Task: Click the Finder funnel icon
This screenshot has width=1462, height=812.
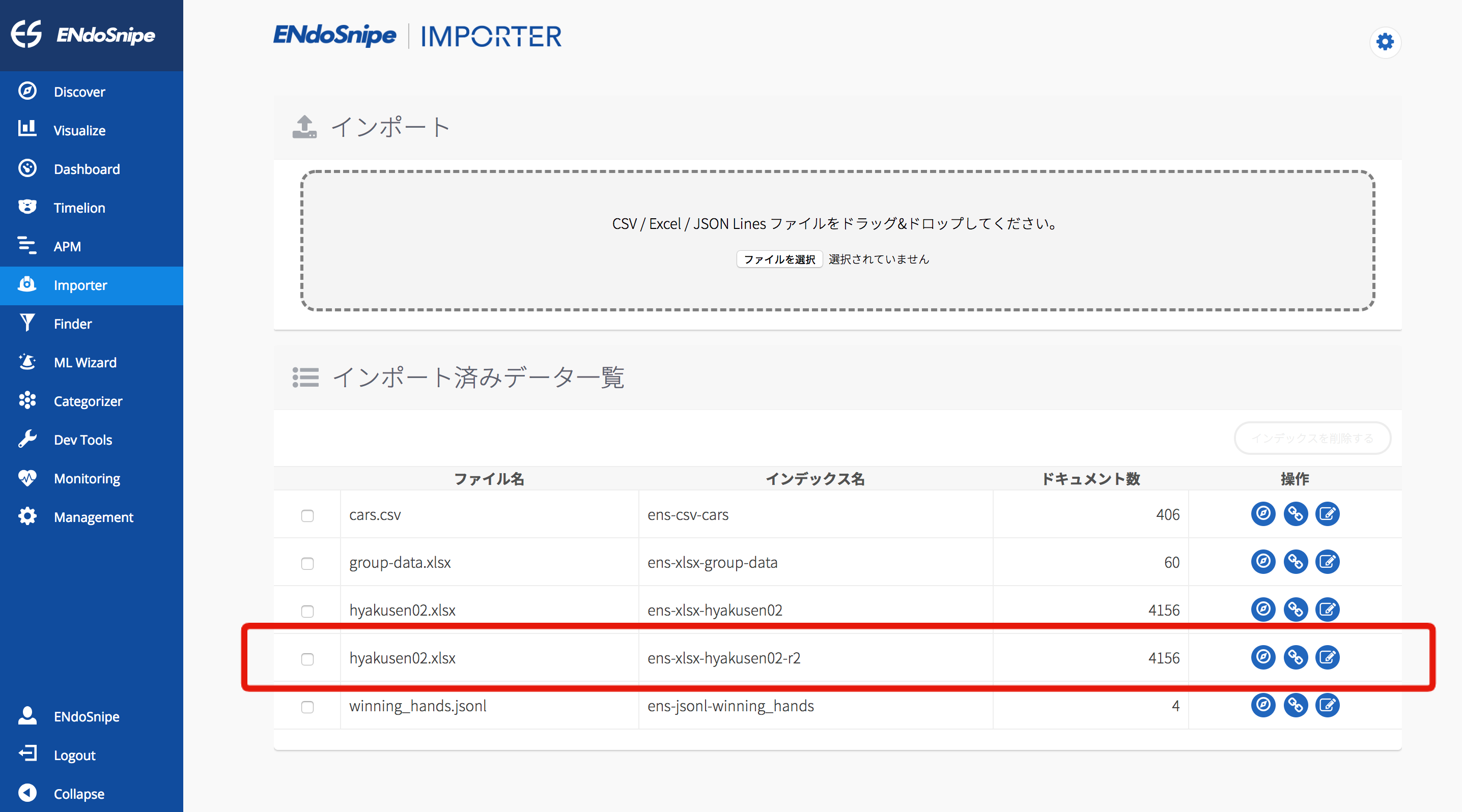Action: 27,323
